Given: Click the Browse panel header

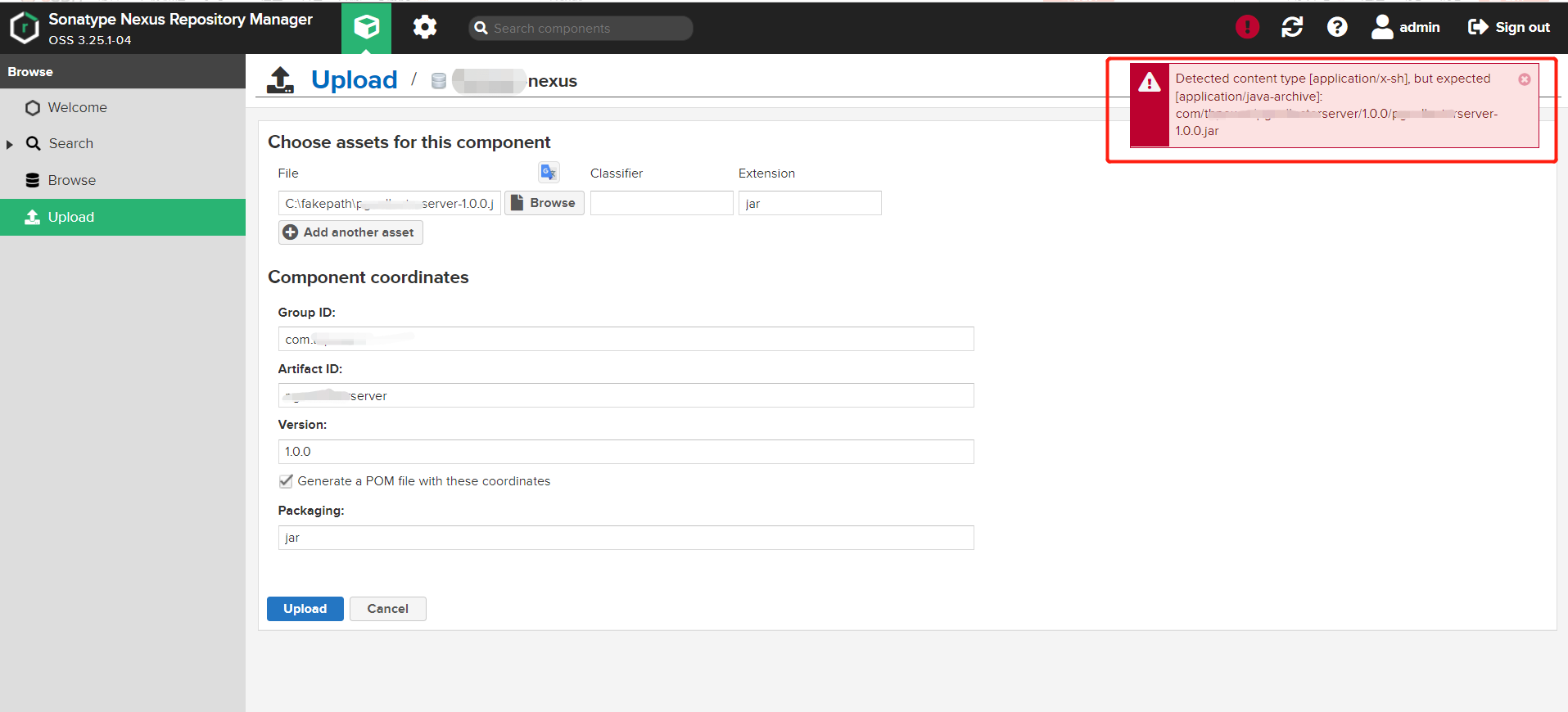Looking at the screenshot, I should point(123,72).
